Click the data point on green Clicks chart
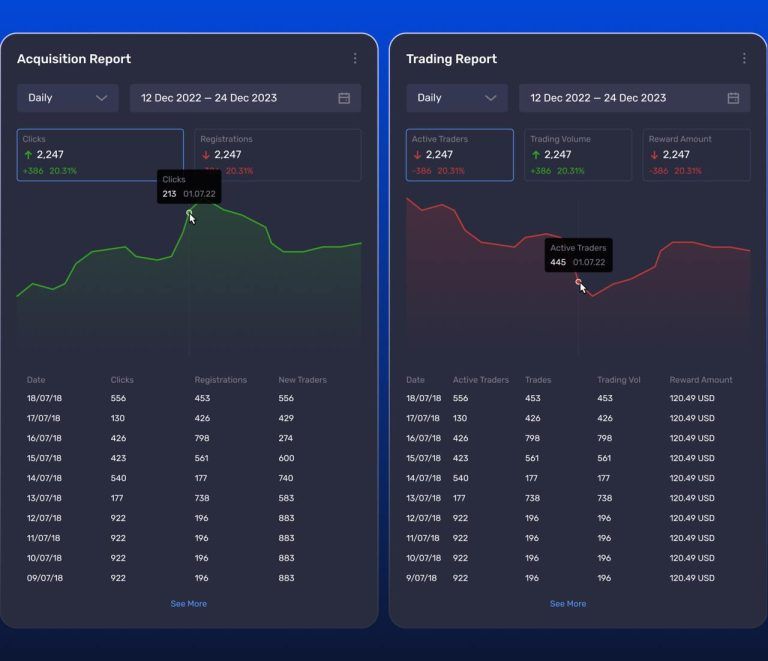 coord(189,212)
